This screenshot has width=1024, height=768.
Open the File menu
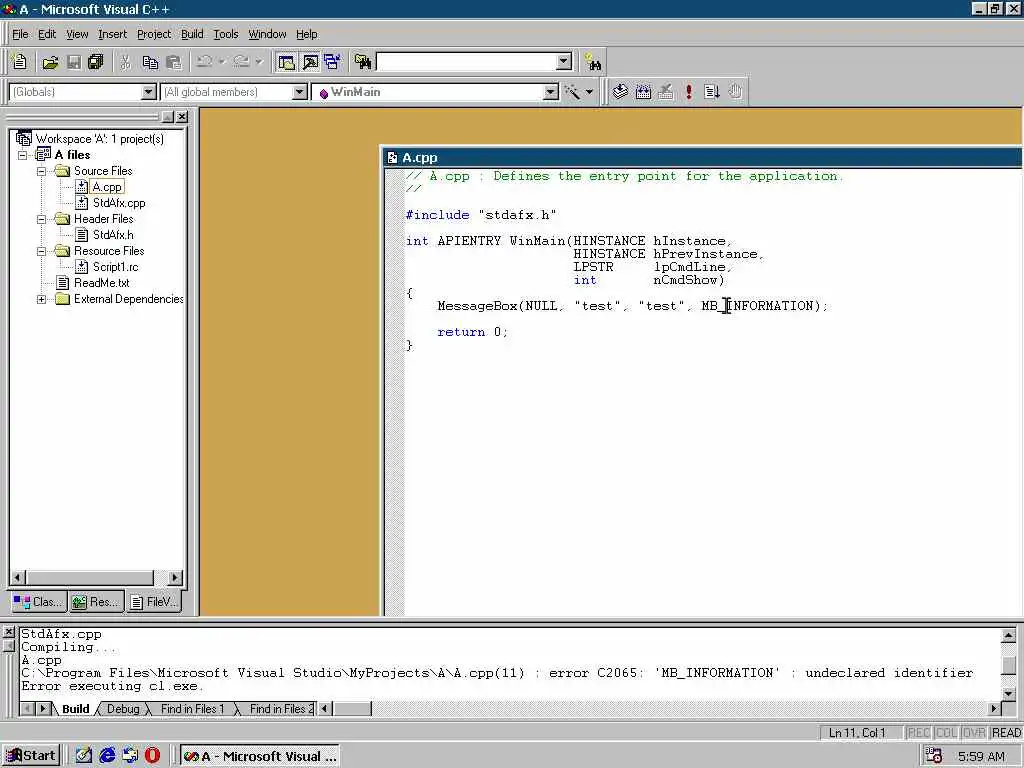tap(20, 34)
